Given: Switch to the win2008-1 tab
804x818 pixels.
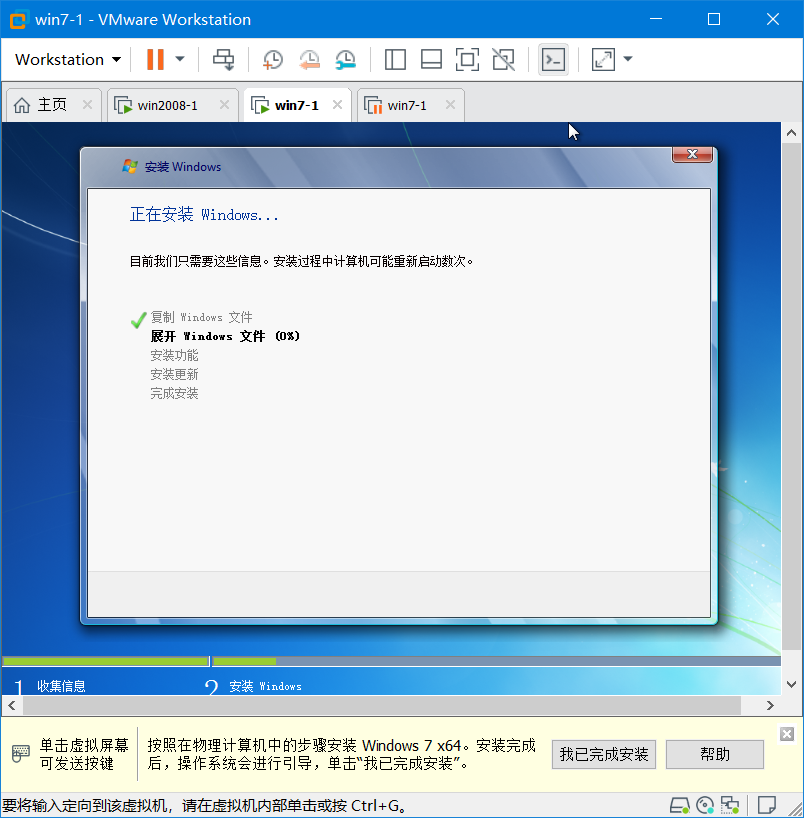Looking at the screenshot, I should (x=170, y=104).
